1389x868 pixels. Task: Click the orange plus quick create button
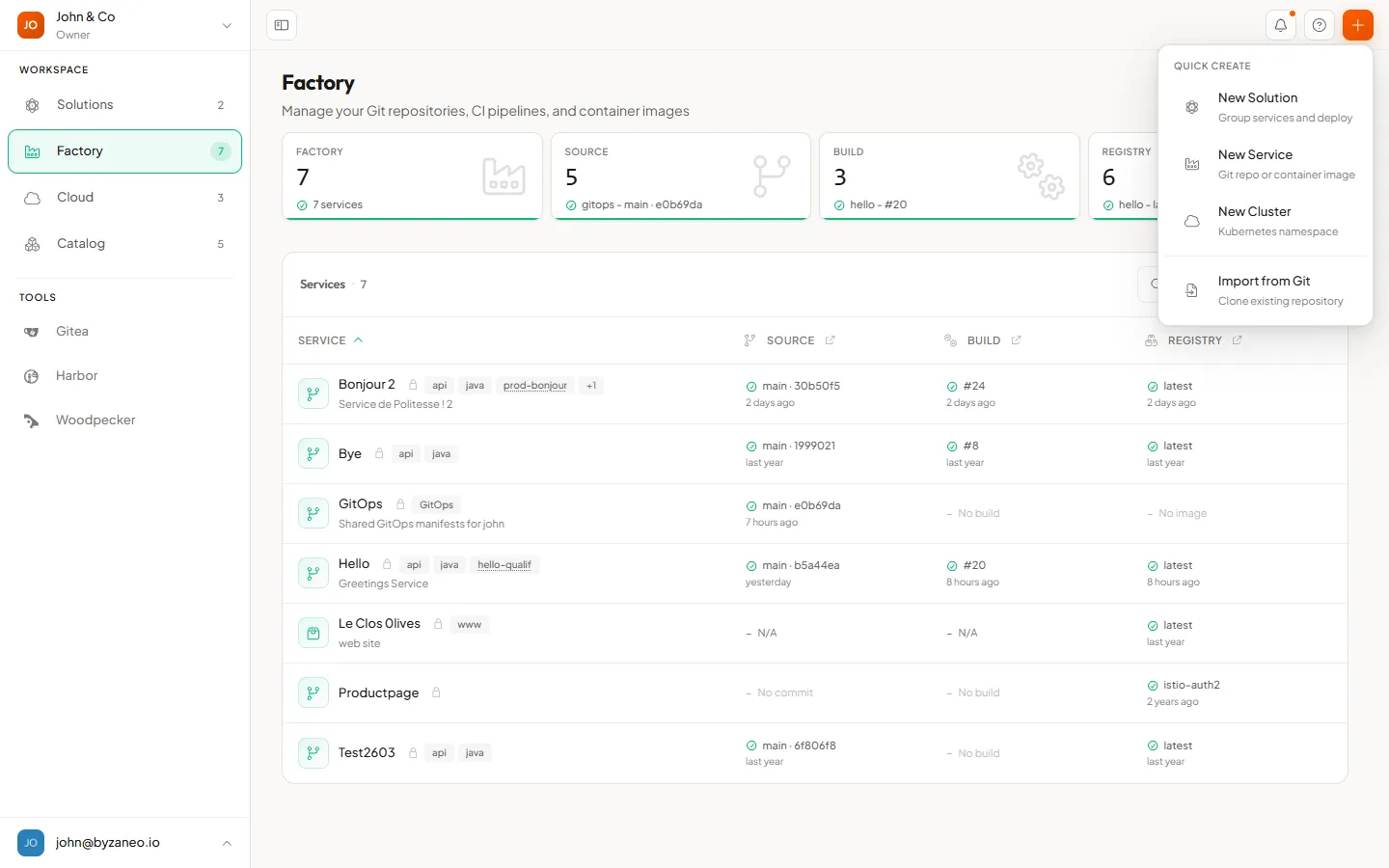1357,25
